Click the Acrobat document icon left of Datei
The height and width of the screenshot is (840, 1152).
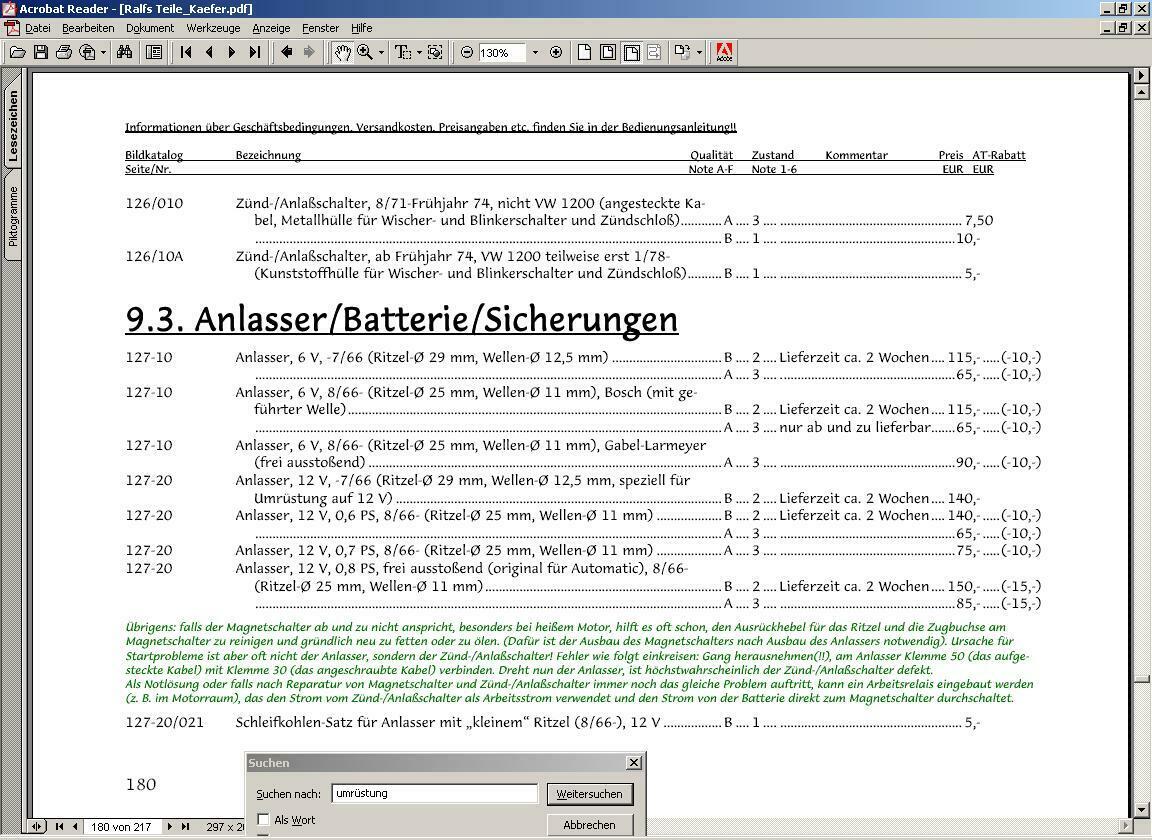(x=12, y=28)
